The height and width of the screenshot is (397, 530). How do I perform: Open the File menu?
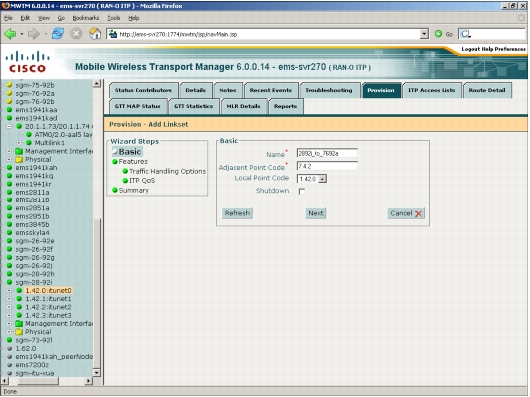[x=8, y=18]
